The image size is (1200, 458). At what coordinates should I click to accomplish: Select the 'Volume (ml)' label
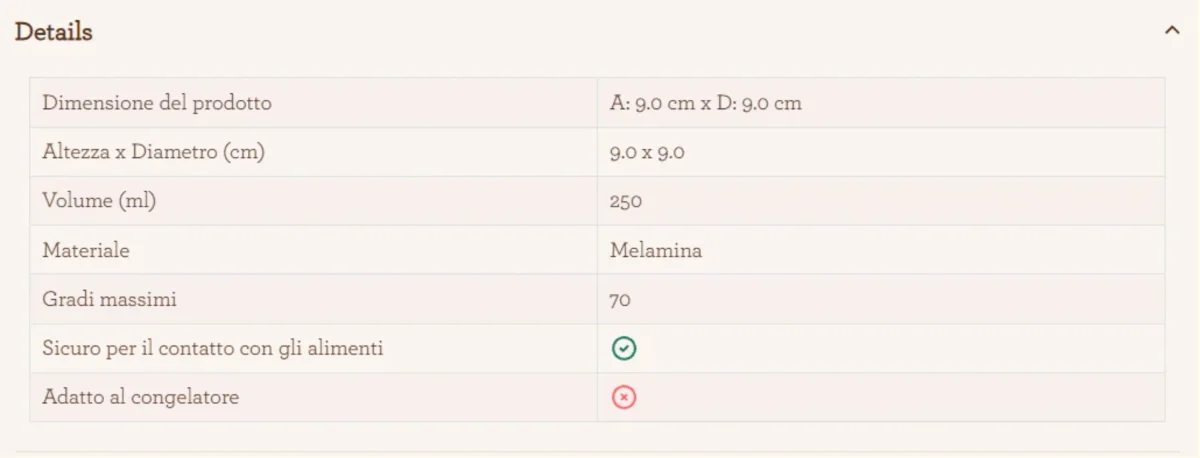(99, 201)
